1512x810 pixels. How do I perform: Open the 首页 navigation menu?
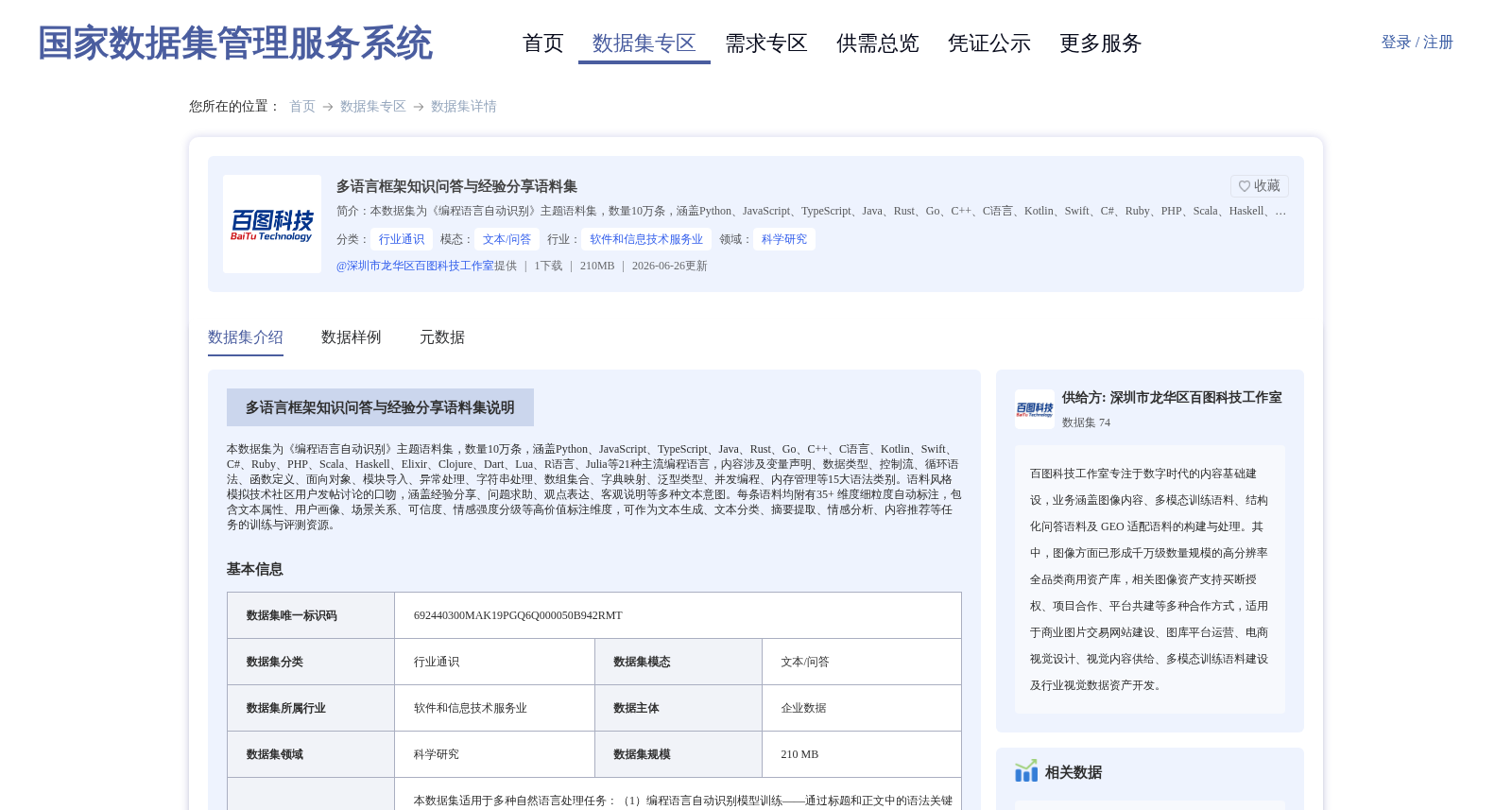[x=543, y=43]
